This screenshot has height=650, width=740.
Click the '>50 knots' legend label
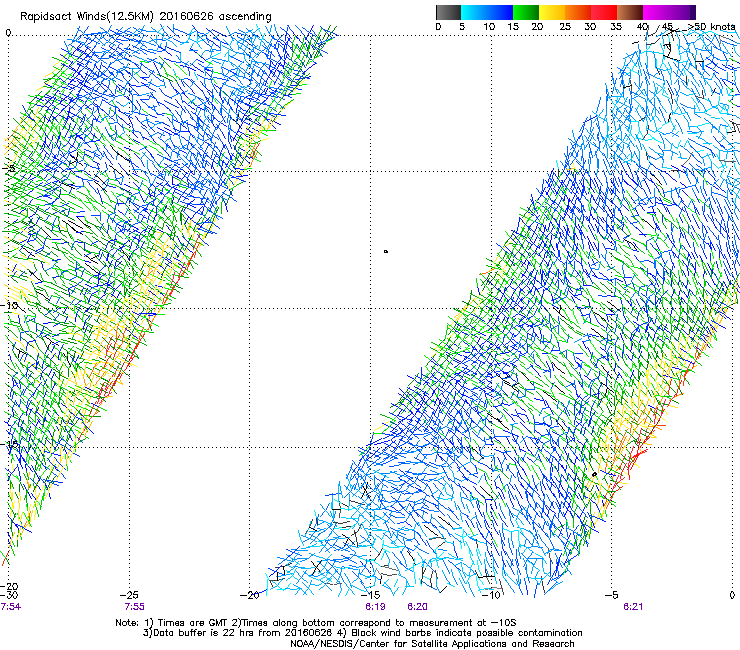click(711, 26)
